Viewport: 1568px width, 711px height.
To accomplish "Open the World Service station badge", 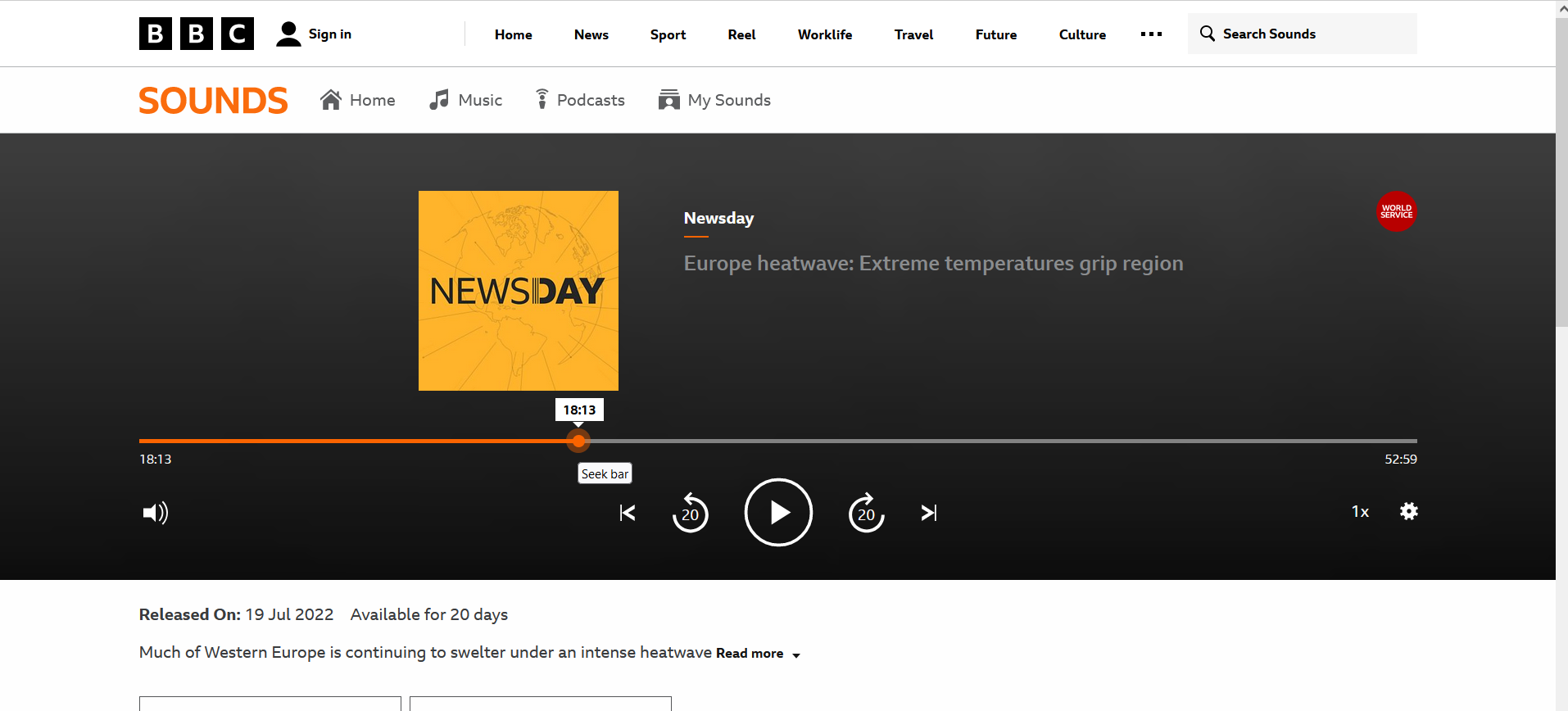I will point(1397,211).
